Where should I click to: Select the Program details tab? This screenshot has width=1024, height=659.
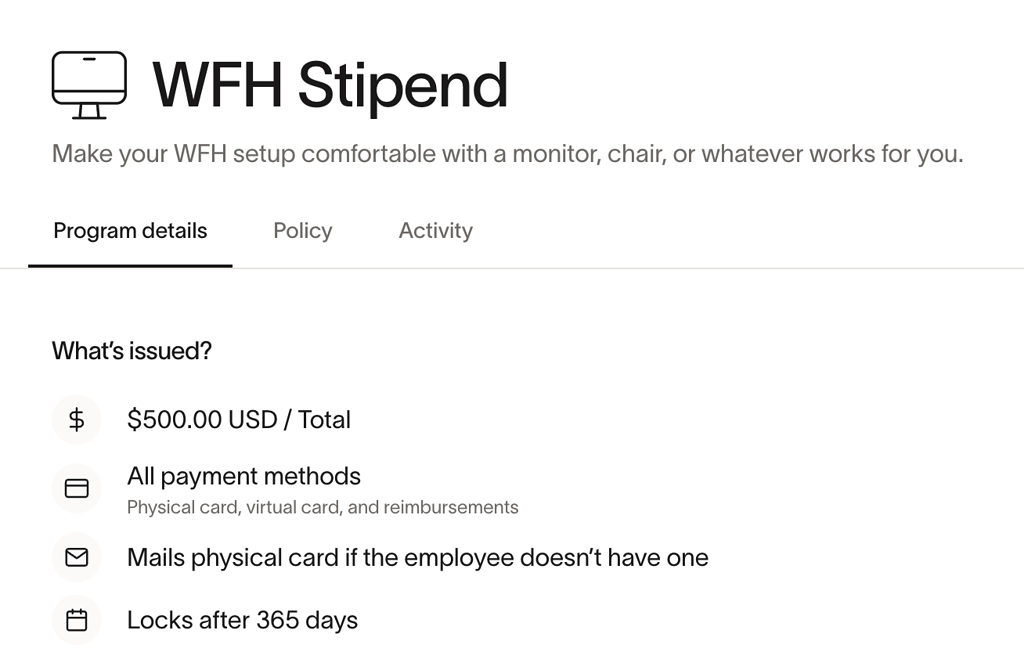130,231
